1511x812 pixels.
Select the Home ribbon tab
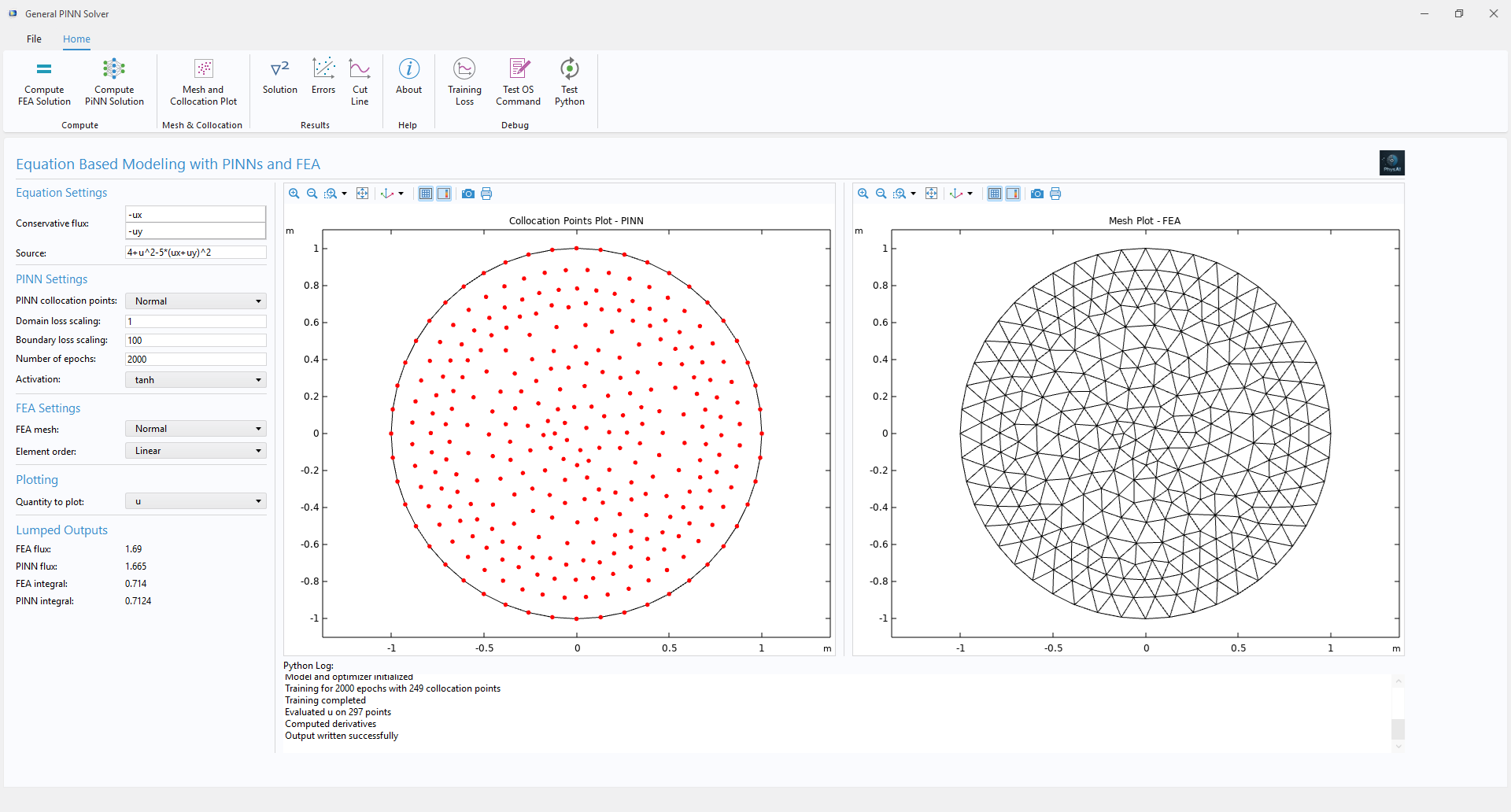[x=76, y=39]
